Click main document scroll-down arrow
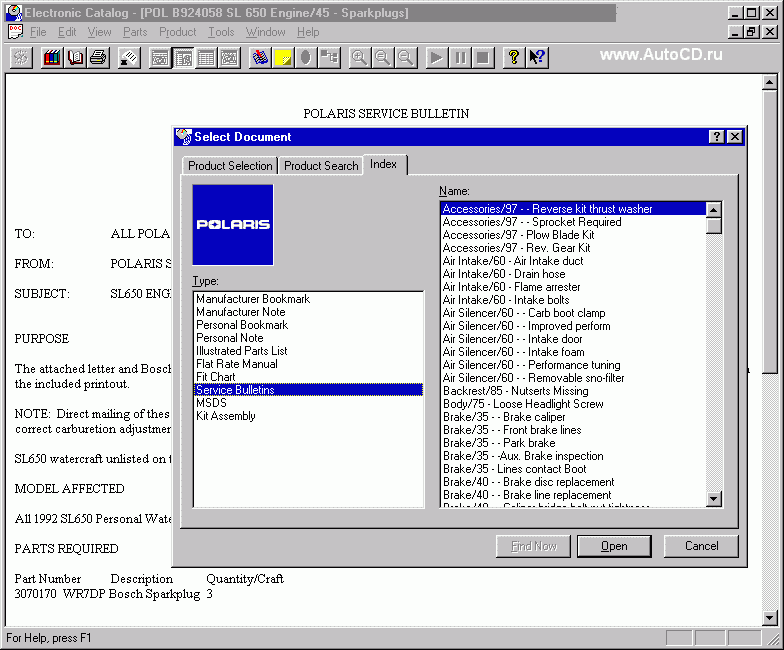 click(770, 618)
